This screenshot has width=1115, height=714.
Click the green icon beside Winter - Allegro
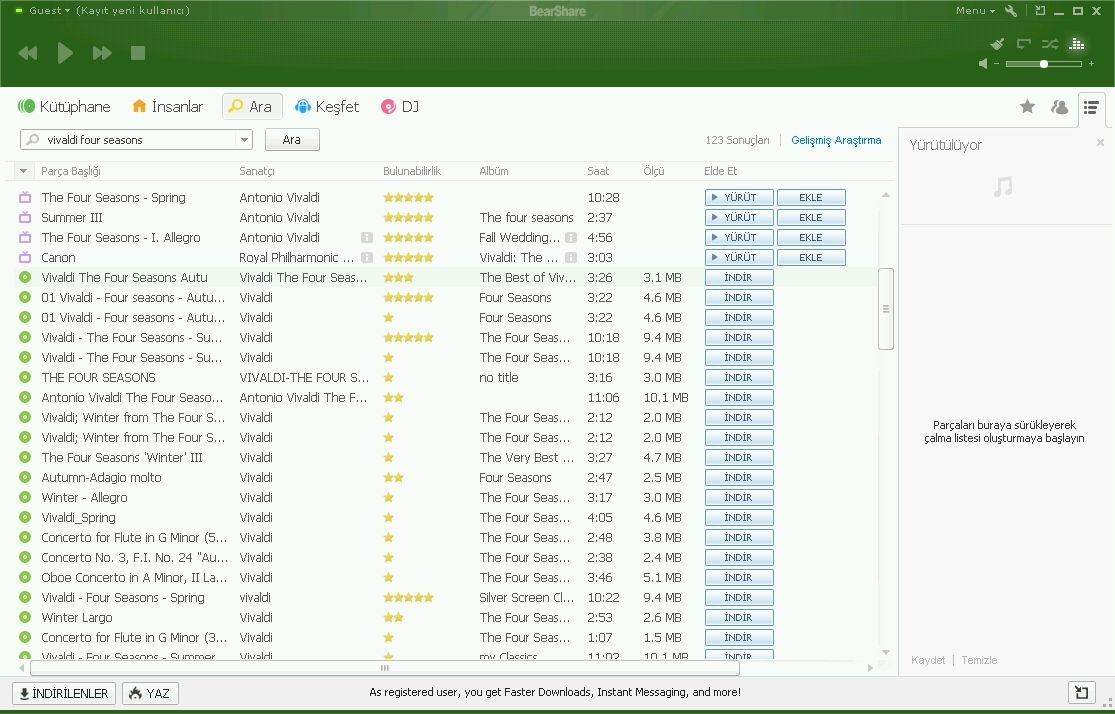(x=25, y=498)
